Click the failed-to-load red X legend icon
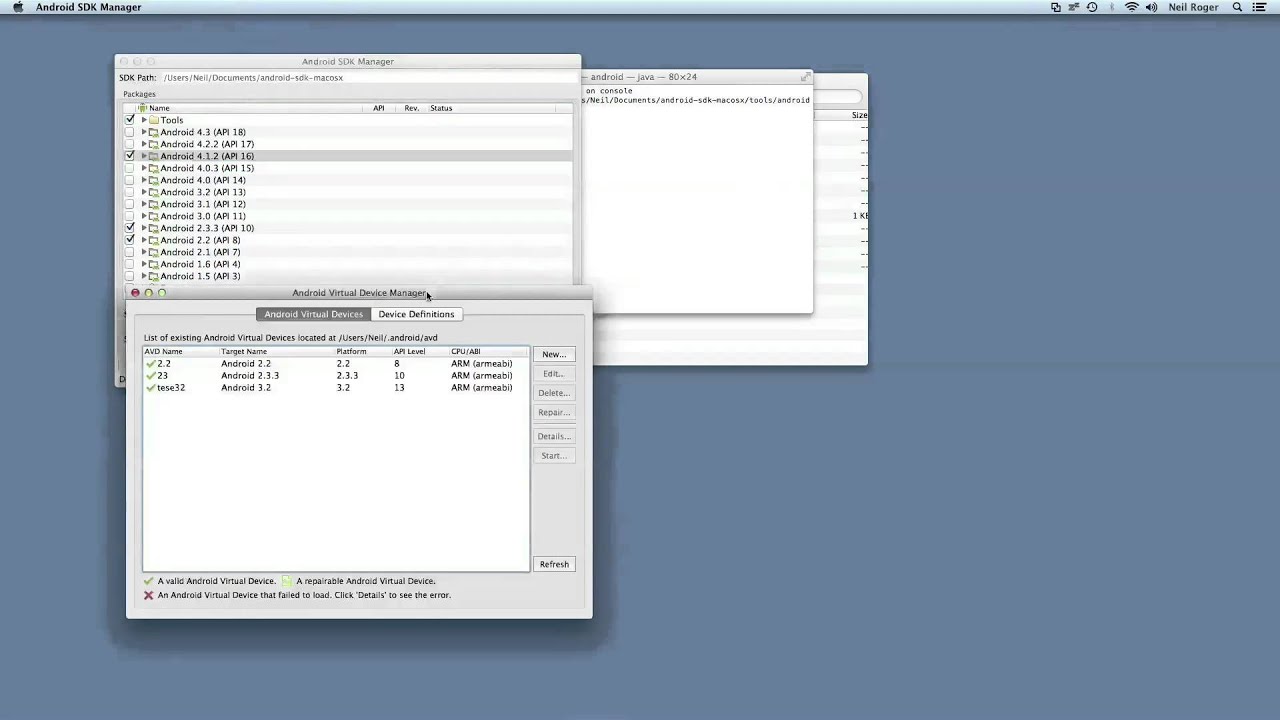The image size is (1280, 720). pos(148,595)
